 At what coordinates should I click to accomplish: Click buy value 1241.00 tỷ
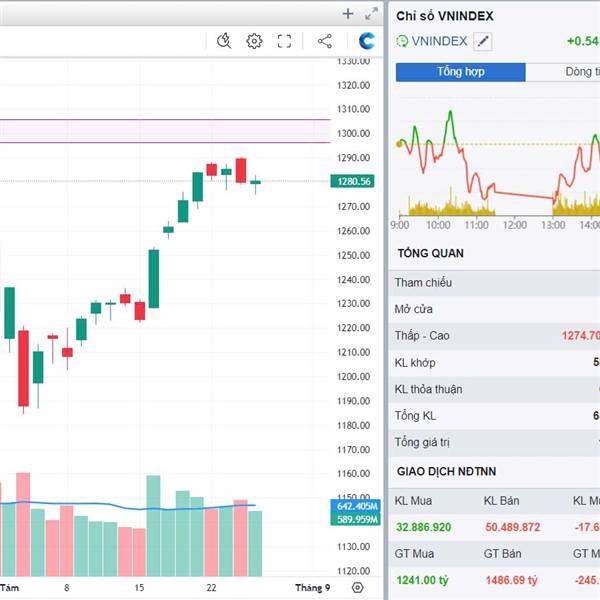[x=422, y=580]
